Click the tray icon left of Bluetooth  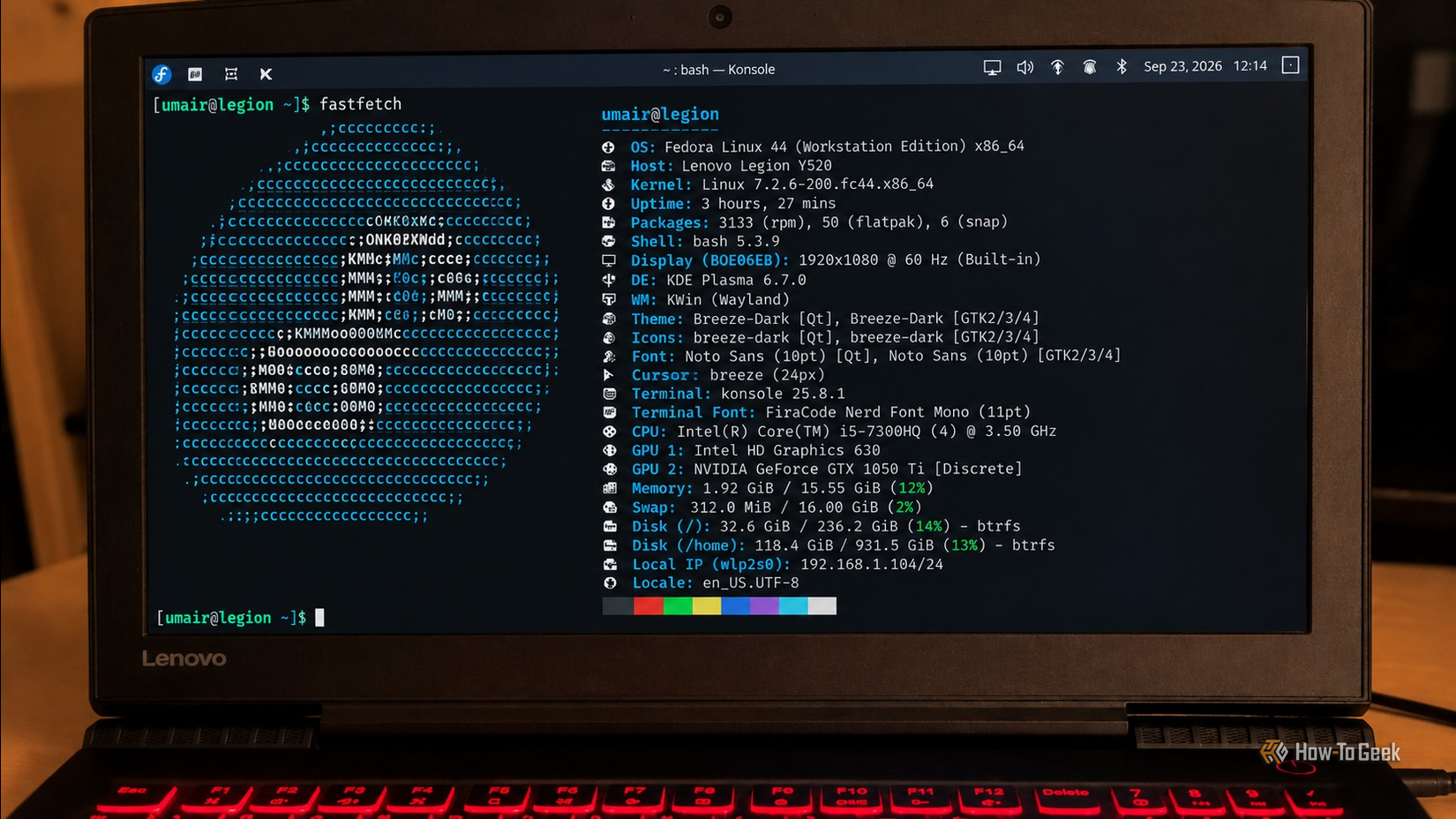1090,67
